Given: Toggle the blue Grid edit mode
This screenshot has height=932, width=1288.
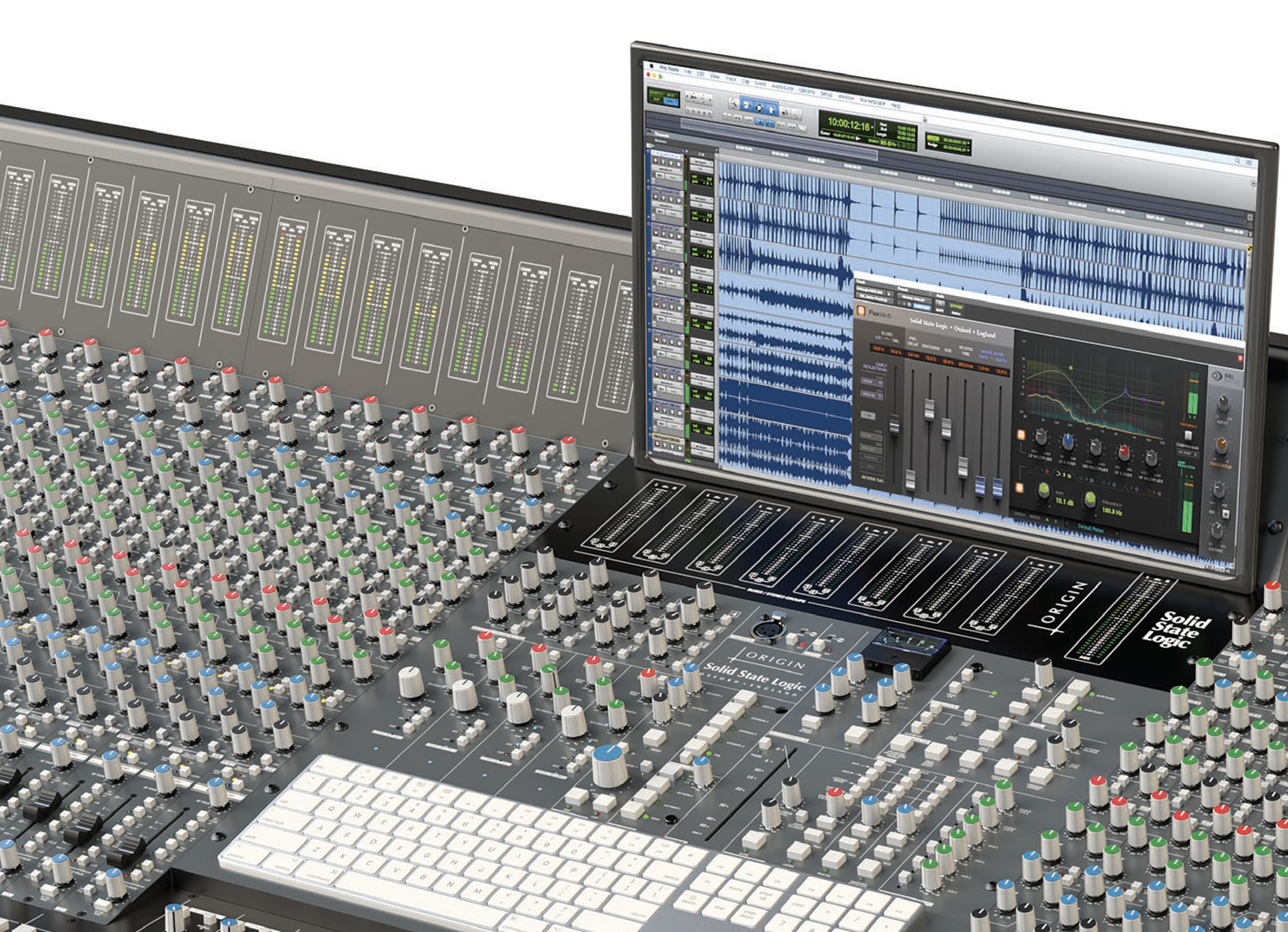Looking at the screenshot, I should pyautogui.click(x=670, y=101).
